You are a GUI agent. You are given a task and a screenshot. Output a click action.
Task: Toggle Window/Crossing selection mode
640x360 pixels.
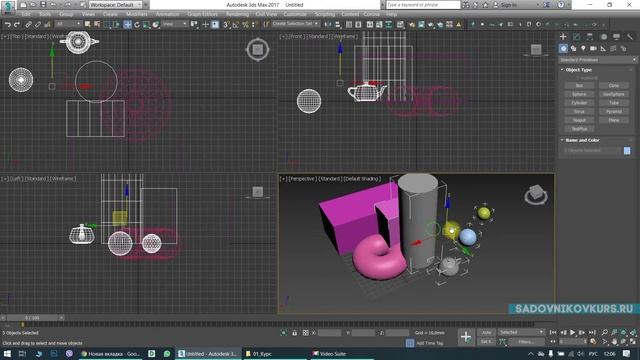(116, 24)
